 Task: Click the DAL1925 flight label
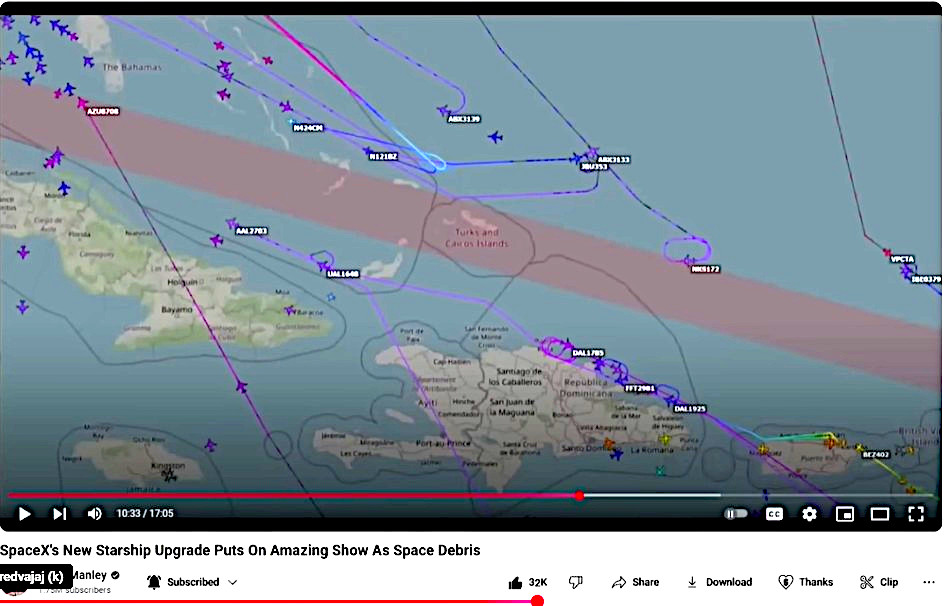[690, 409]
